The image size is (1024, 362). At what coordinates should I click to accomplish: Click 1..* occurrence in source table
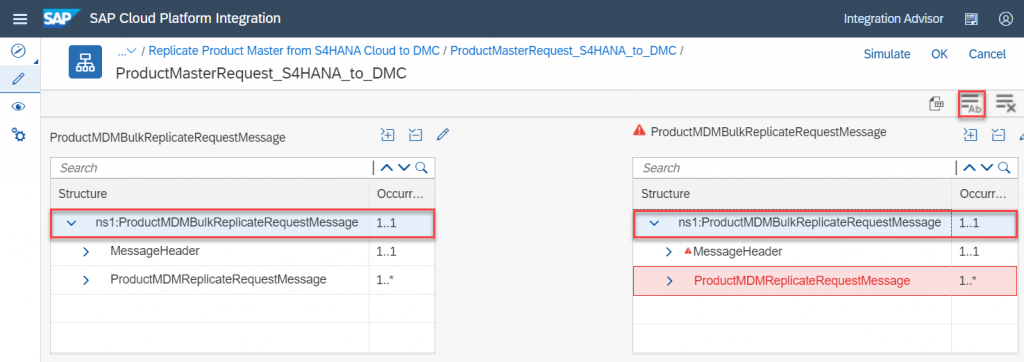pos(385,280)
